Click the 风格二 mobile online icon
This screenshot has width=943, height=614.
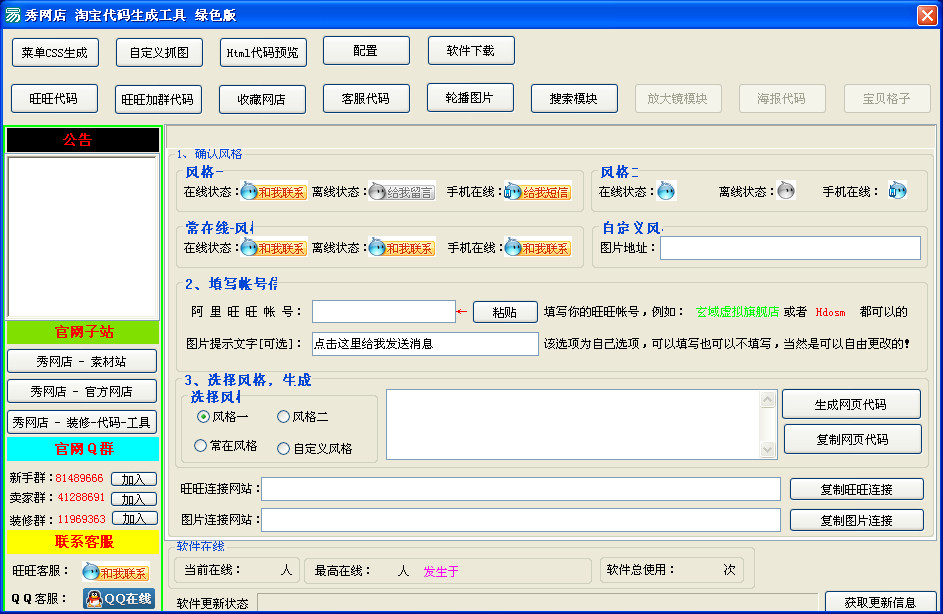click(897, 191)
